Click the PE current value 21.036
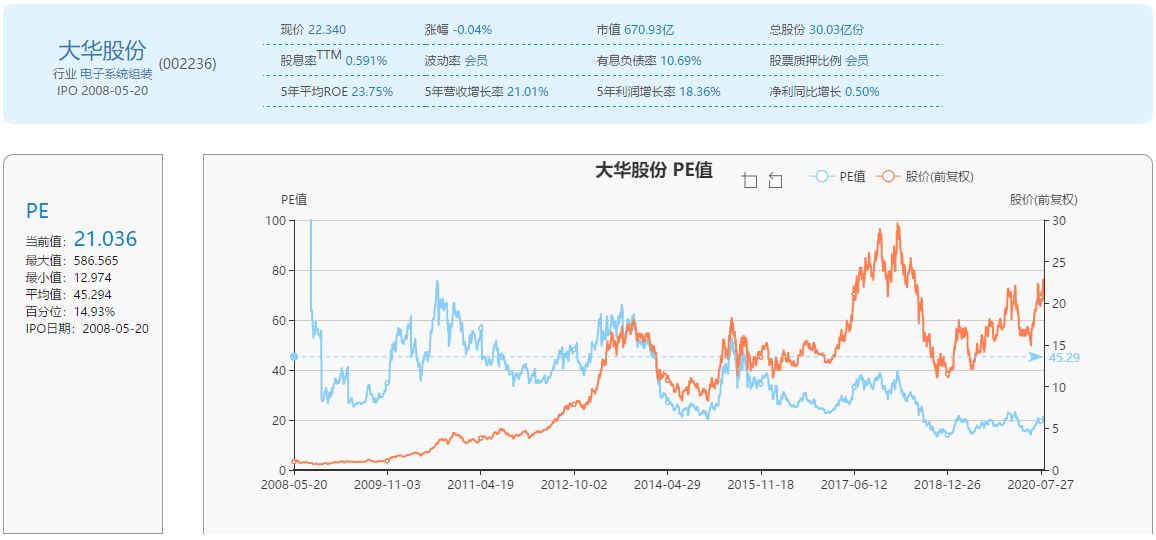 pyautogui.click(x=105, y=239)
